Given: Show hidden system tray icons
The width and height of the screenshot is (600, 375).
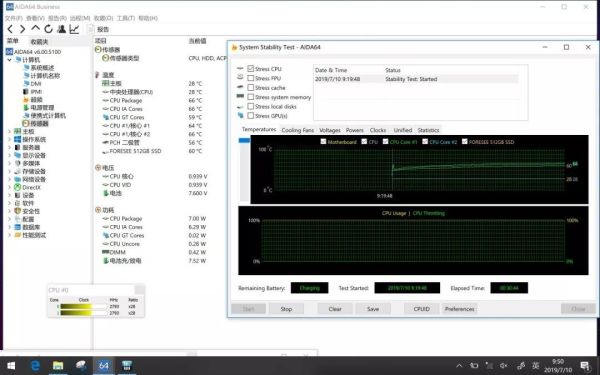Looking at the screenshot, I should [459, 366].
